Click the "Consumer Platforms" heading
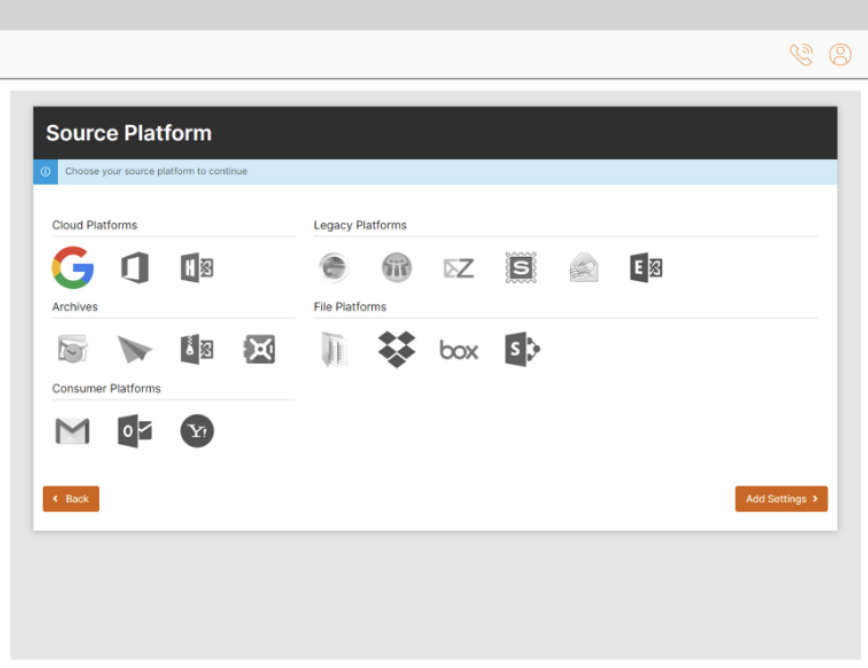868x668 pixels. point(106,389)
